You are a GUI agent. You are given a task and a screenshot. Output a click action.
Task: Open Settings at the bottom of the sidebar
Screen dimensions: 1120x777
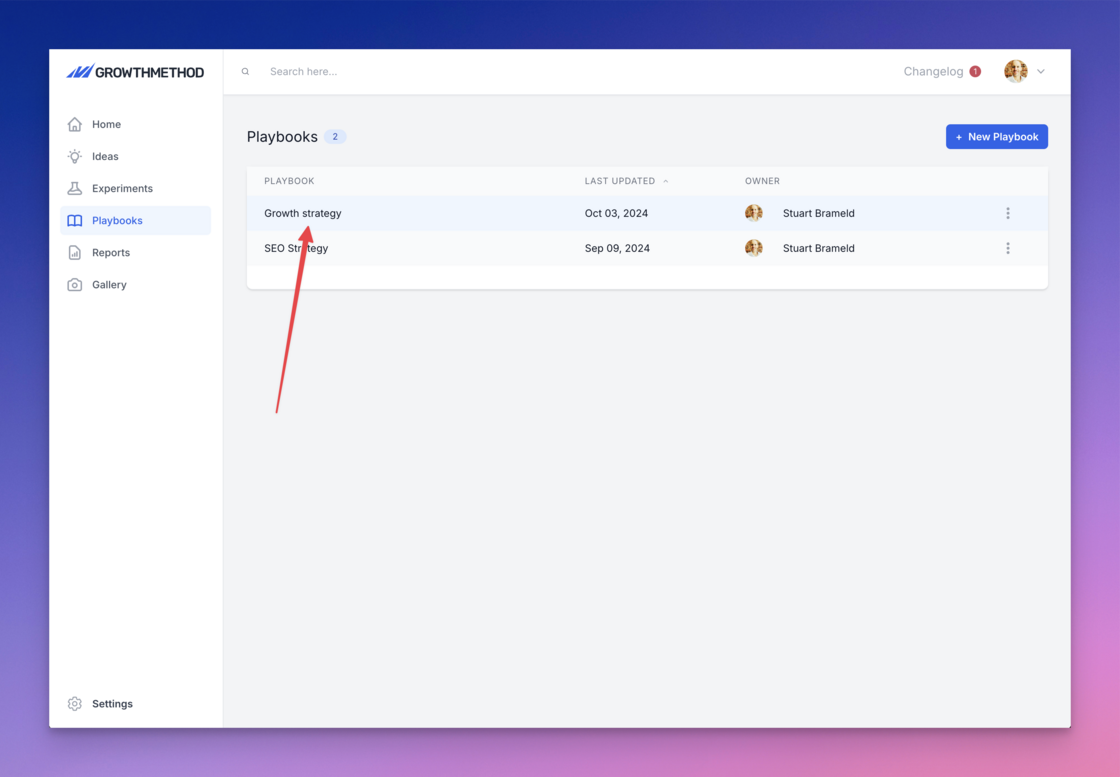tap(136, 703)
